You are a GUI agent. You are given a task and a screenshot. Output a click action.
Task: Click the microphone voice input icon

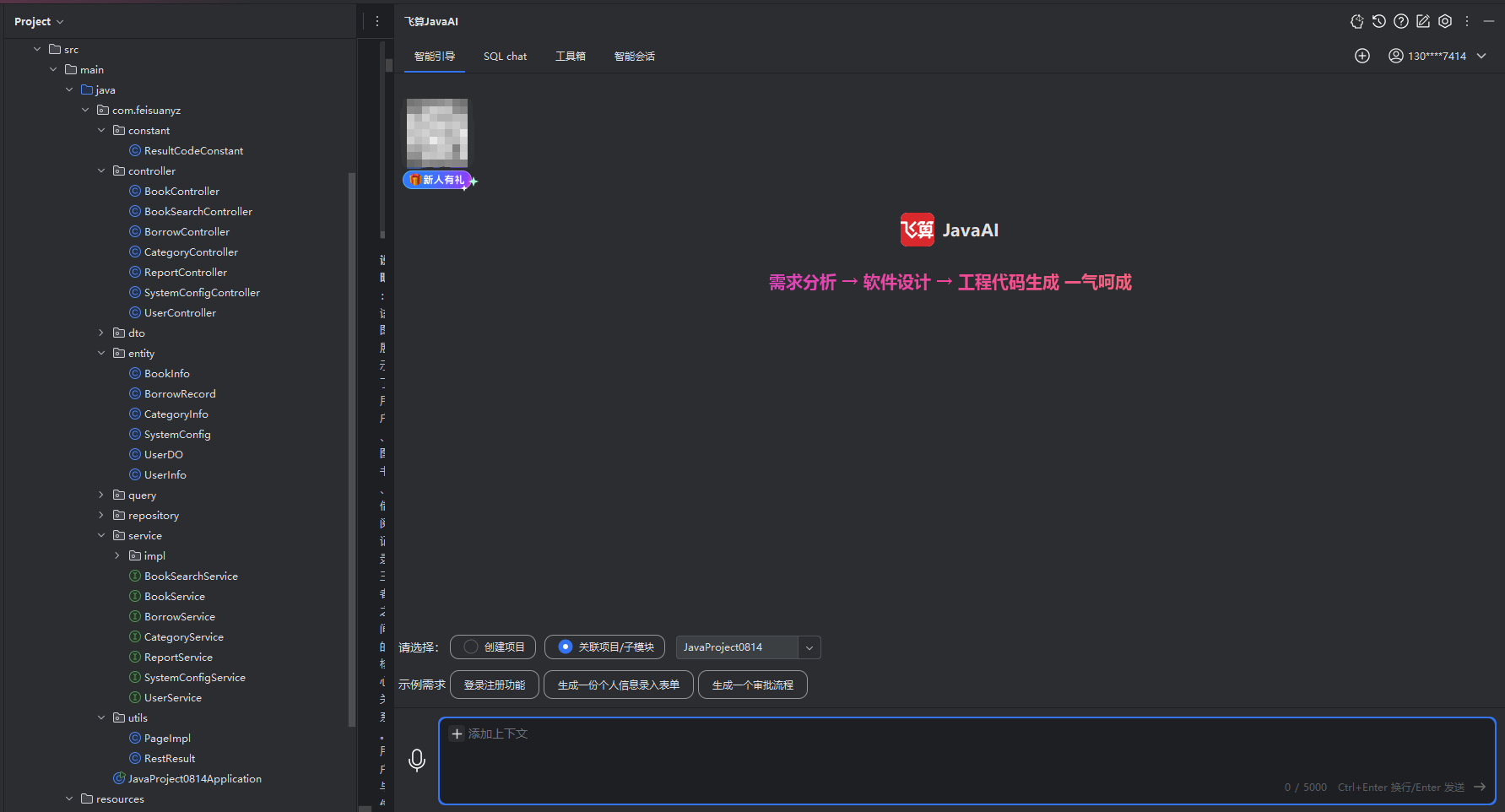tap(416, 761)
